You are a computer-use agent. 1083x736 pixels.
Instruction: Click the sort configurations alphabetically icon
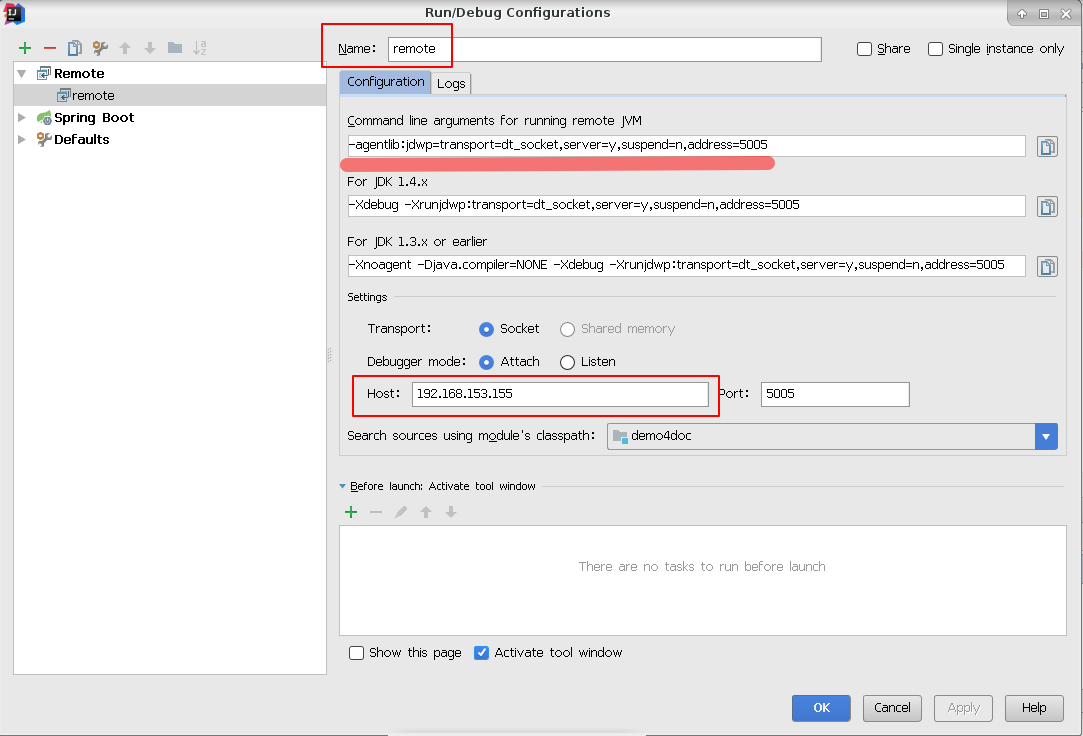click(200, 48)
